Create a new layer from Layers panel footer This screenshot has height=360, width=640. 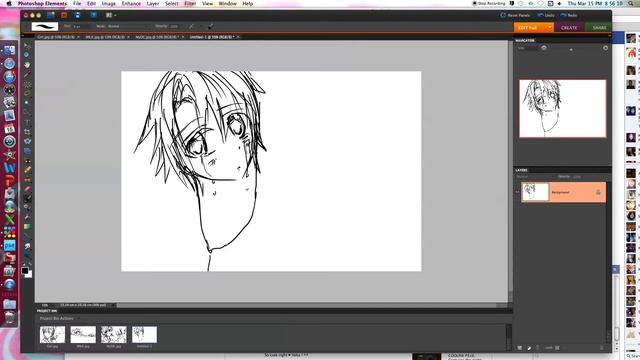(520, 348)
